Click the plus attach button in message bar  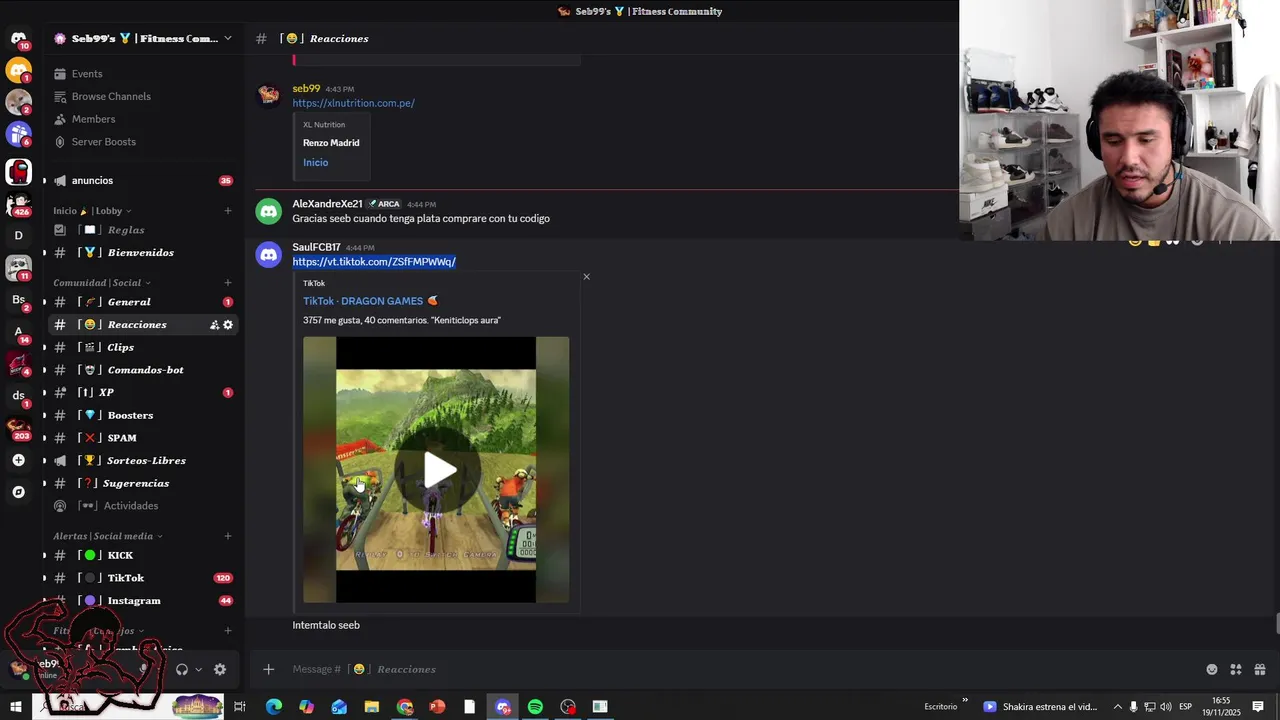tap(268, 669)
